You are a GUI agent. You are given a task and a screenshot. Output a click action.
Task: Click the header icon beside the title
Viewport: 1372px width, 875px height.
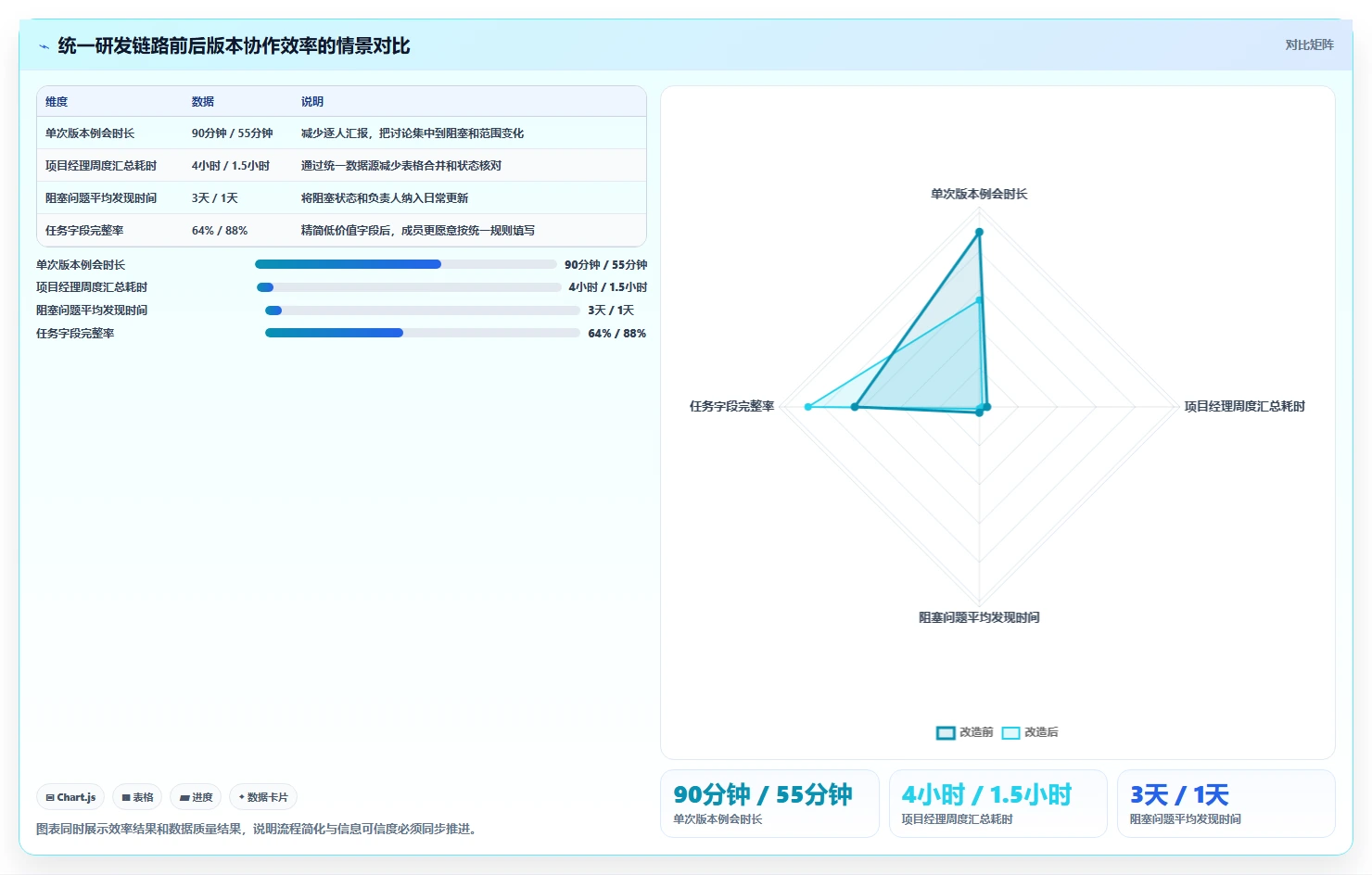(44, 46)
